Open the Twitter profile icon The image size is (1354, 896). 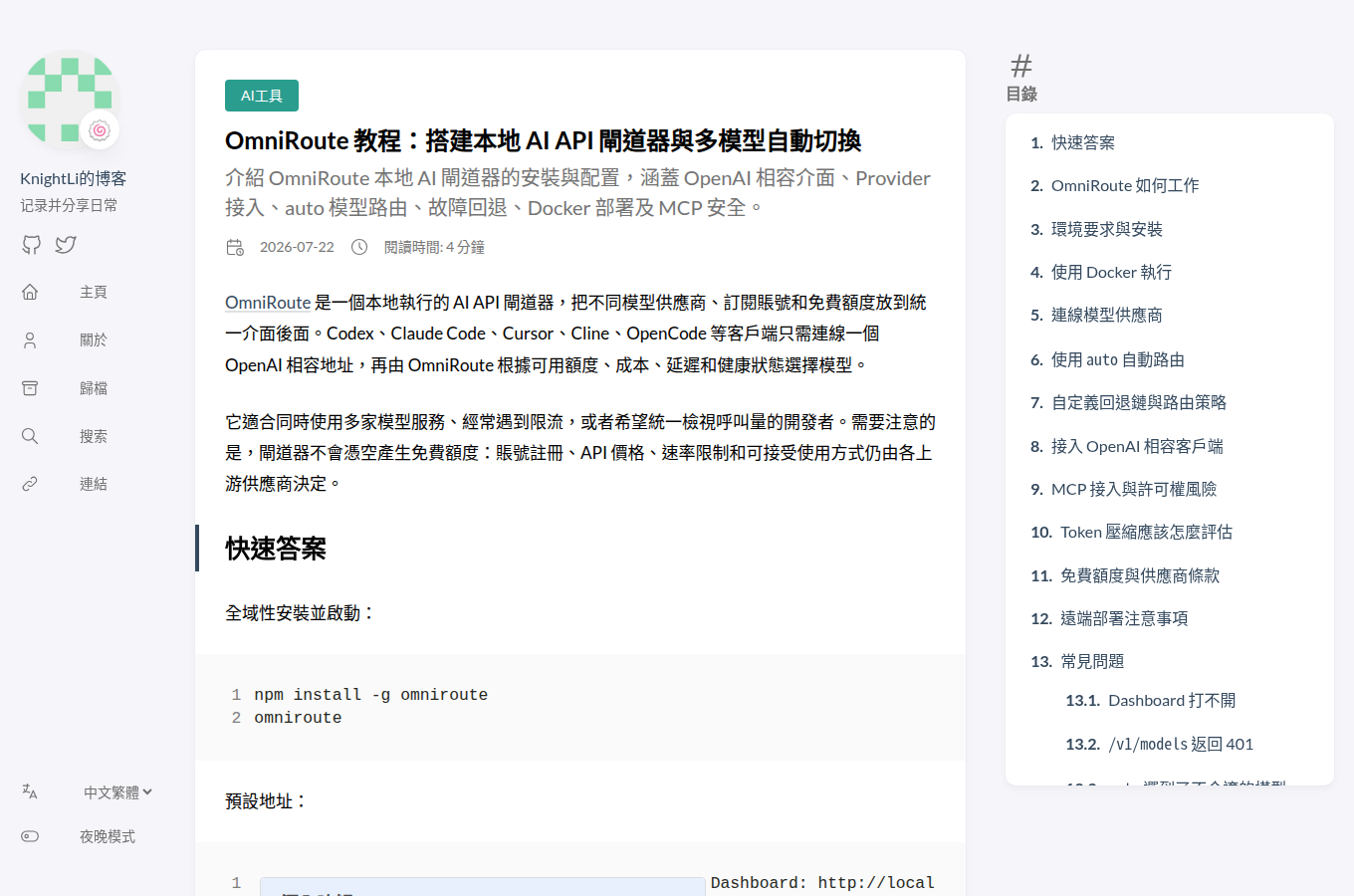(66, 245)
